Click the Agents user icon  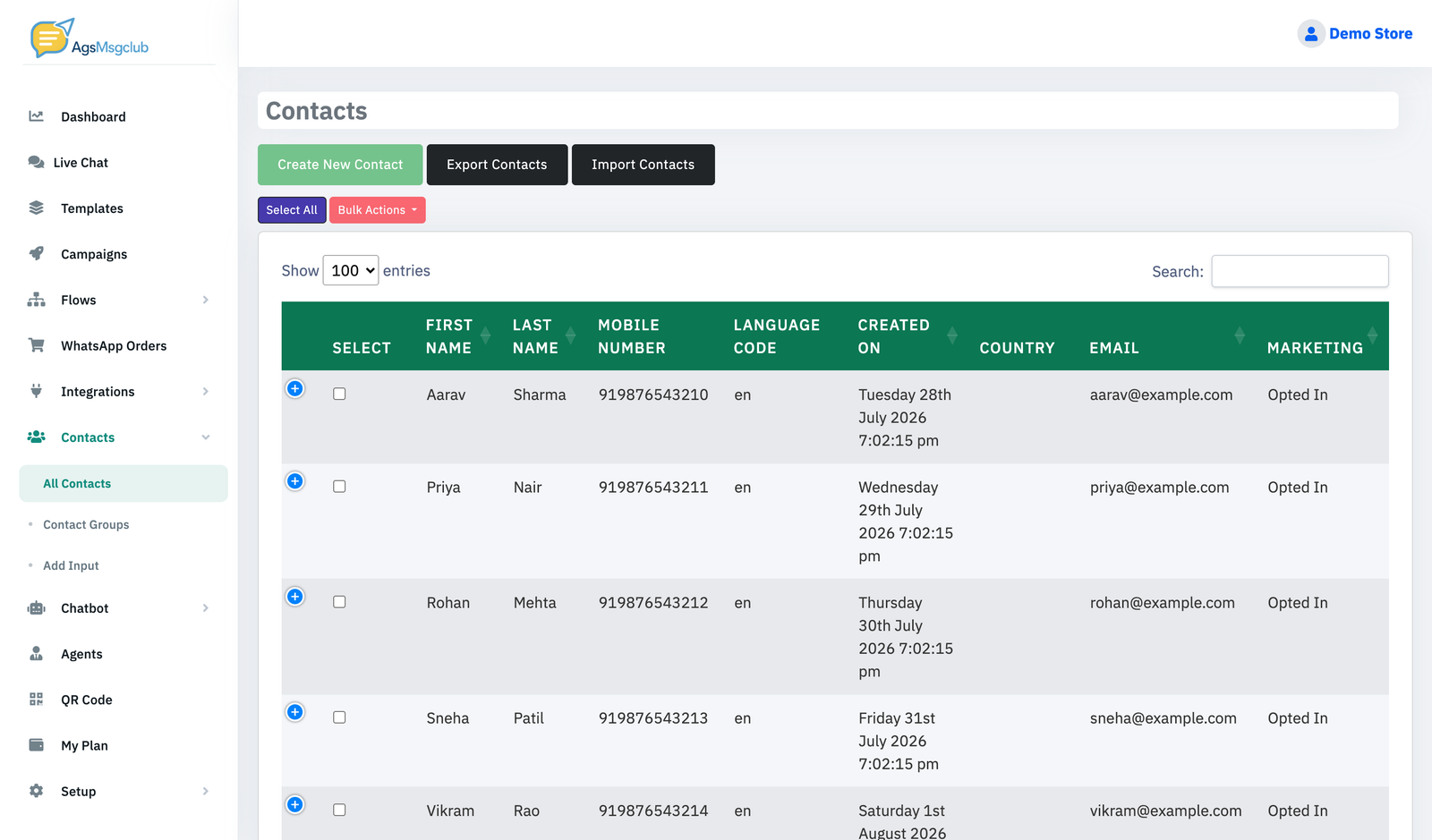[x=36, y=653]
